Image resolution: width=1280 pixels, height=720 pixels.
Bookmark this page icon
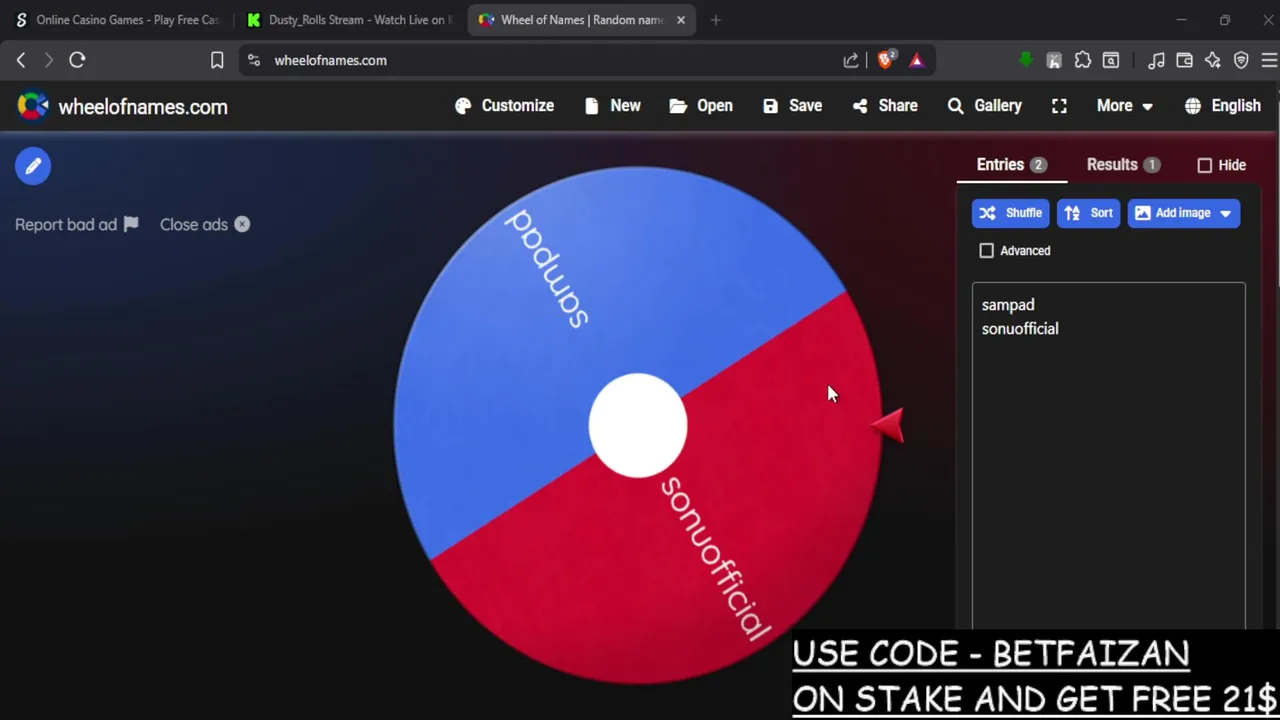[217, 60]
